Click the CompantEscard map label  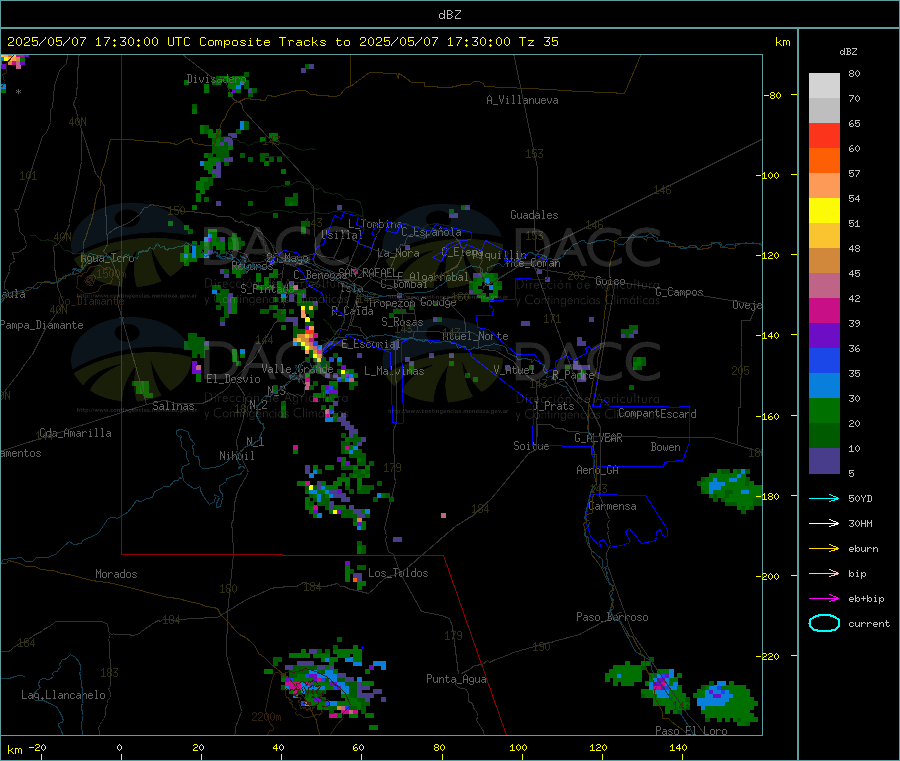657,413
